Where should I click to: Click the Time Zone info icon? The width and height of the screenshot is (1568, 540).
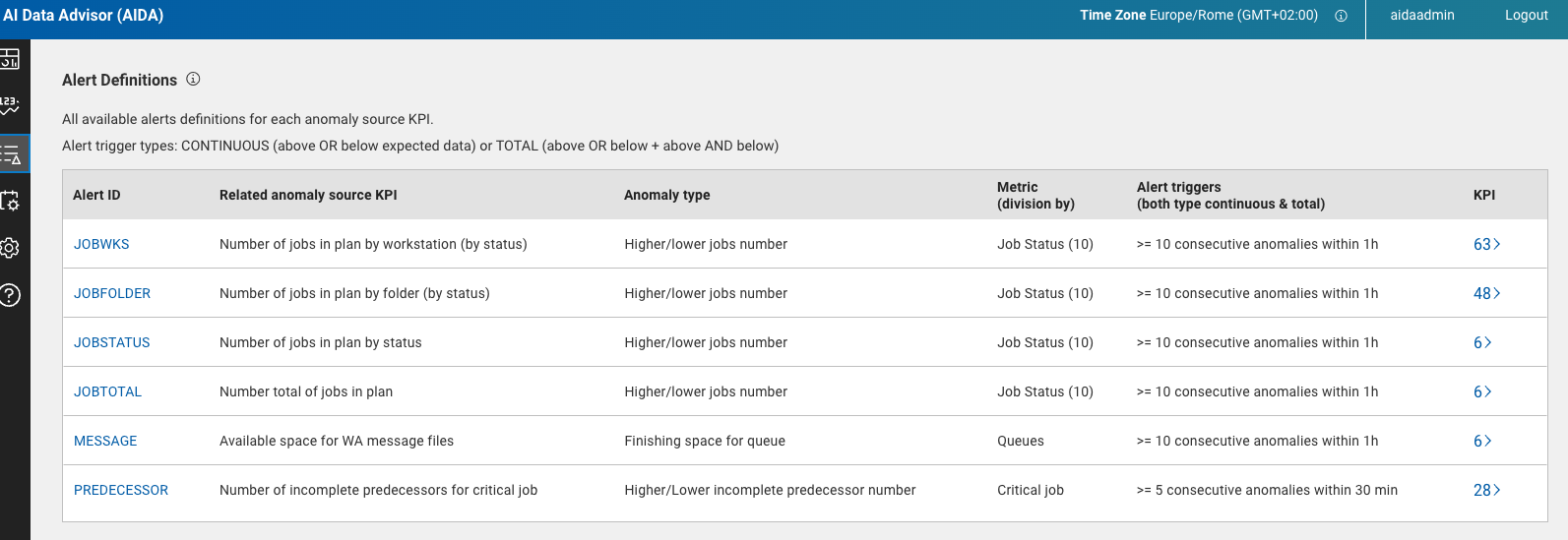pos(1341,16)
